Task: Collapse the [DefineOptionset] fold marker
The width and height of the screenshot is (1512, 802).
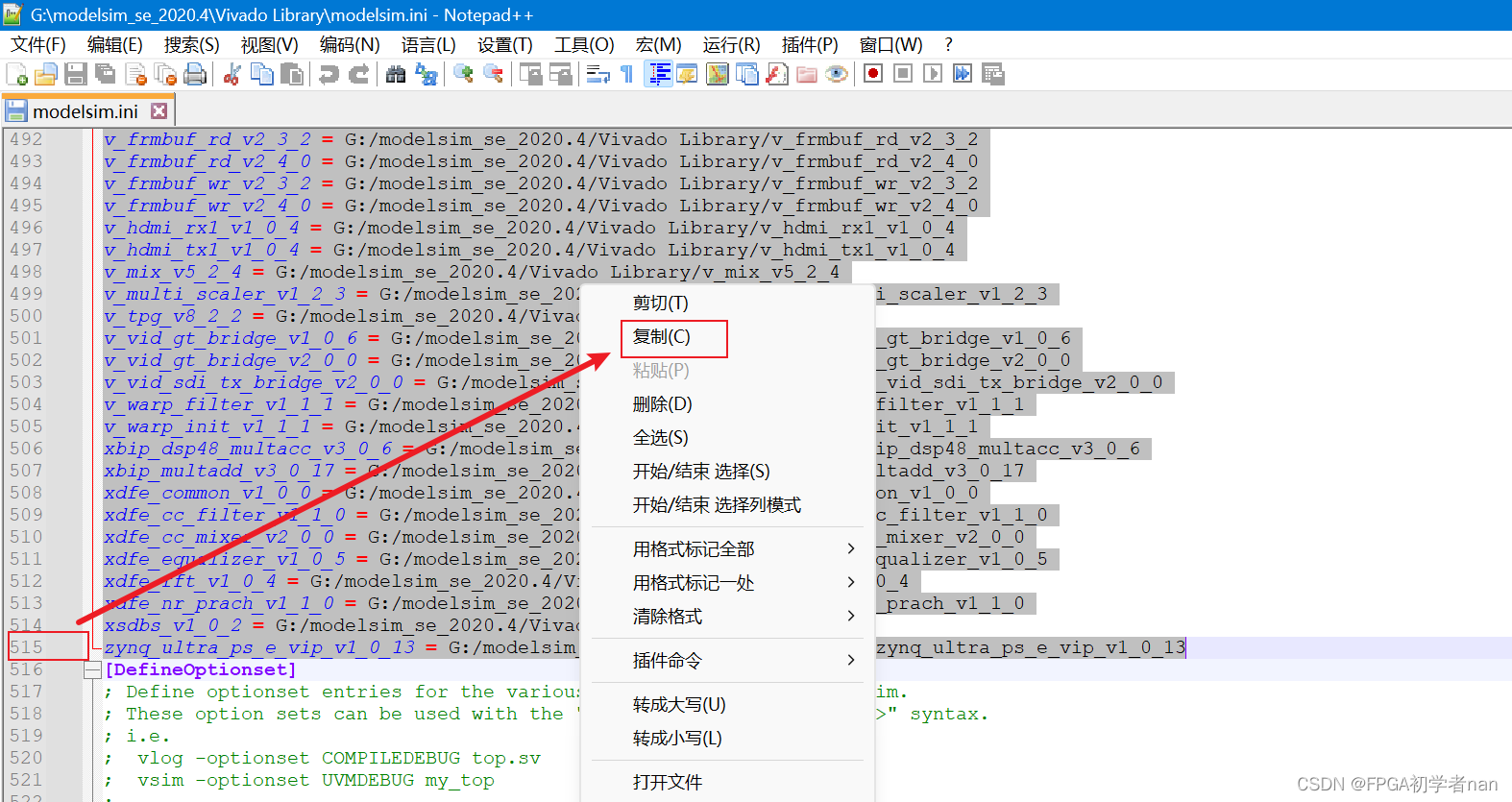Action: coord(92,670)
